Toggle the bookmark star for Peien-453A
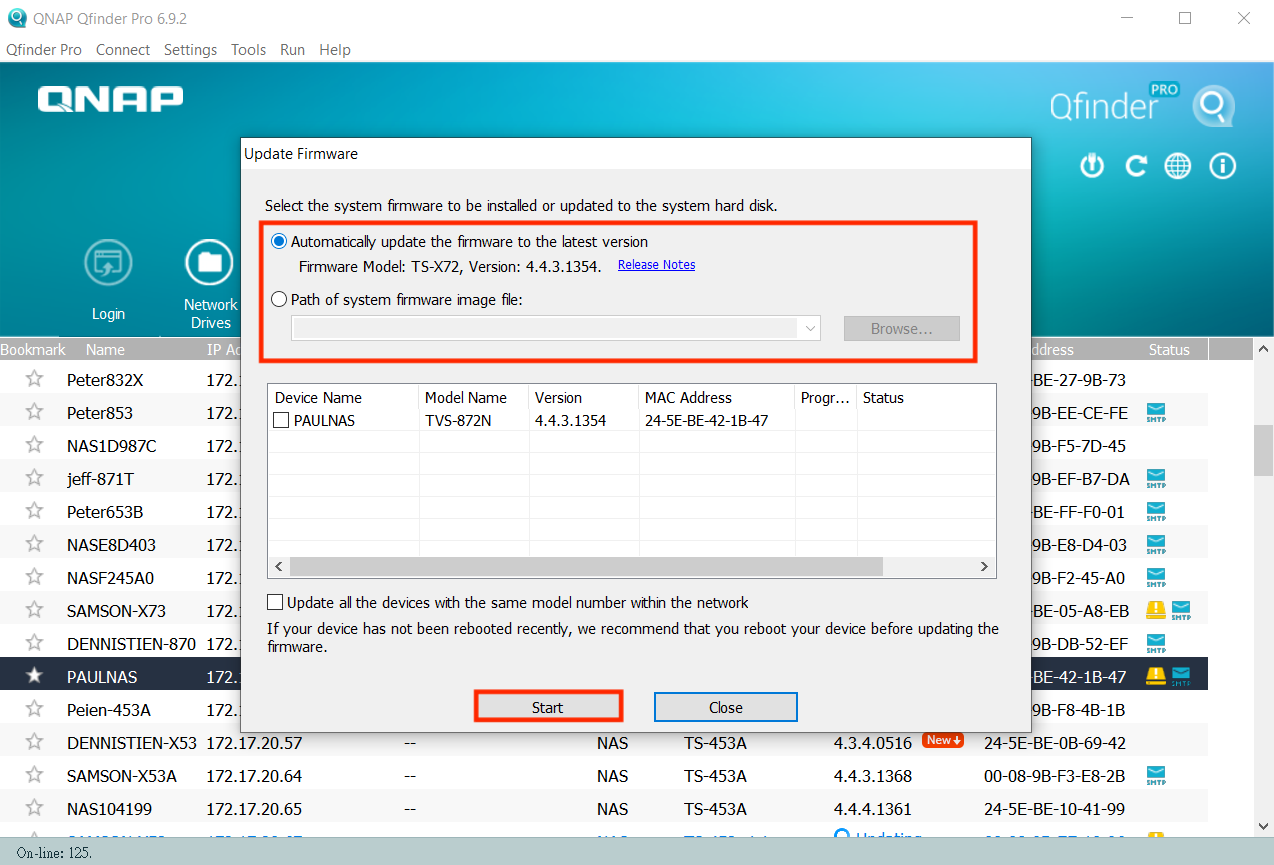This screenshot has height=865, width=1274. pyautogui.click(x=35, y=709)
